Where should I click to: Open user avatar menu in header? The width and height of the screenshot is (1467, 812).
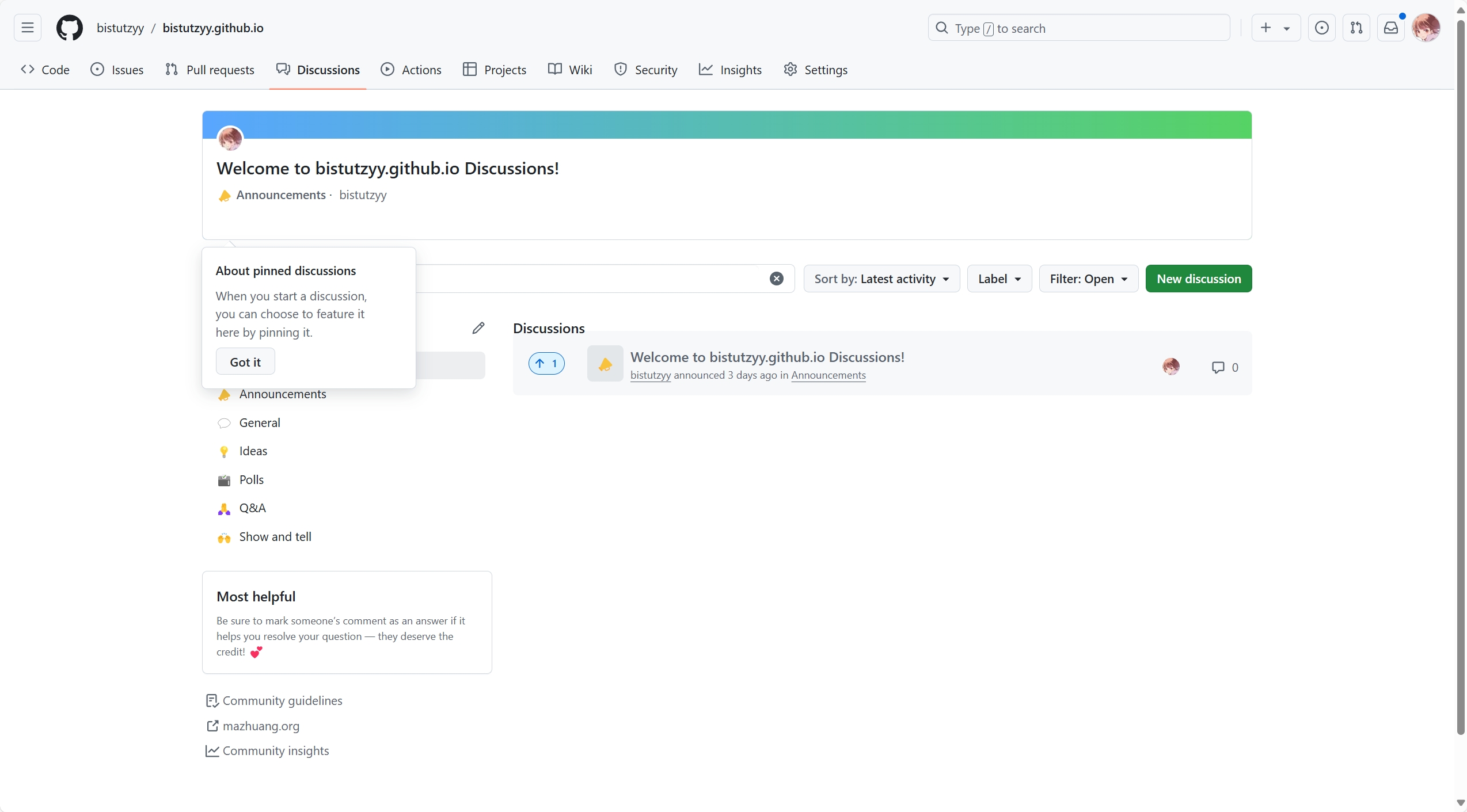pos(1426,28)
